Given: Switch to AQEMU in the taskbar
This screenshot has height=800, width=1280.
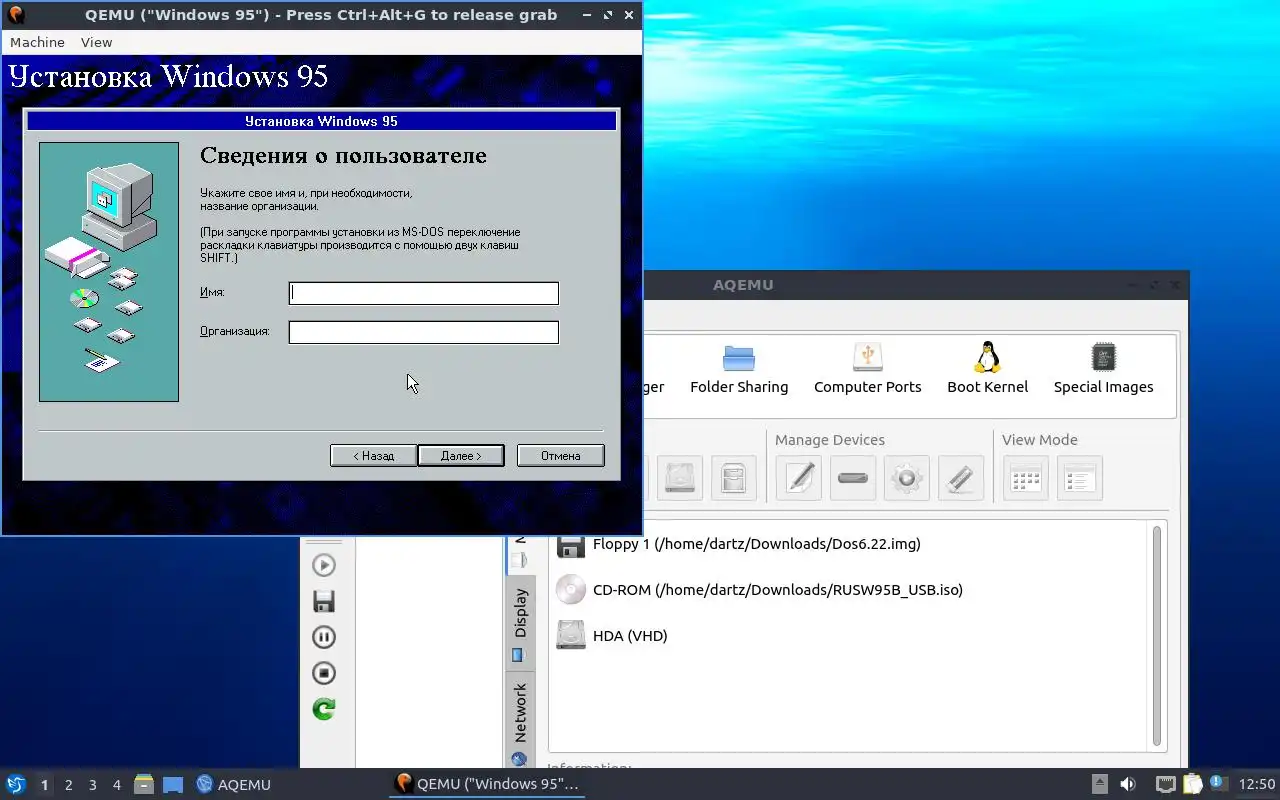Looking at the screenshot, I should point(234,785).
